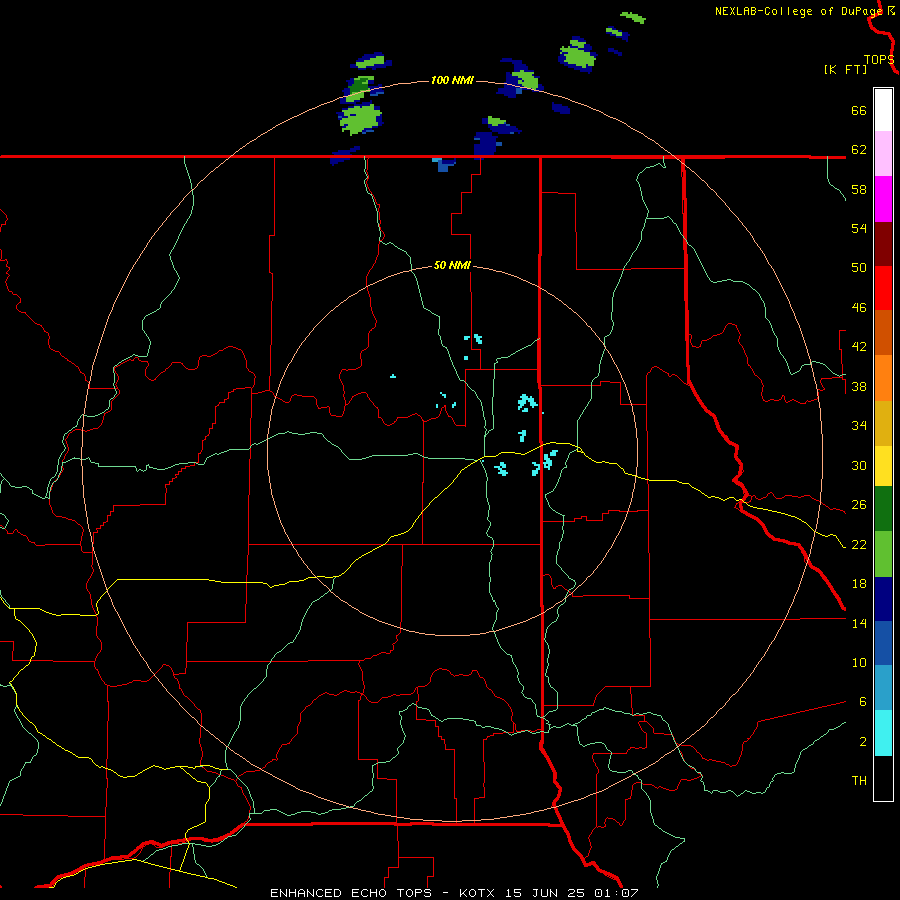Click the black TH legend swatch
This screenshot has height=900, width=900.
[883, 778]
